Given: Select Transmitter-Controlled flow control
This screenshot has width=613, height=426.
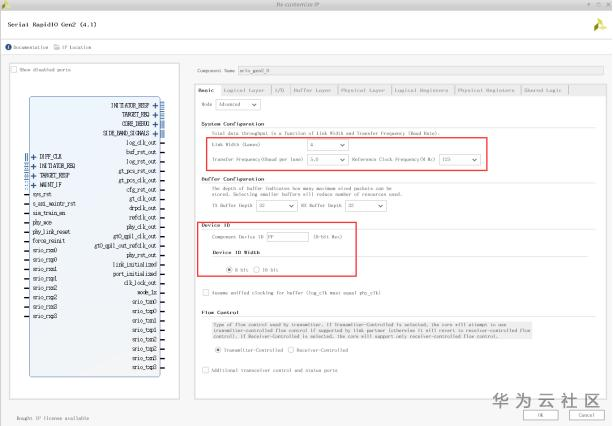Looking at the screenshot, I should (x=218, y=350).
